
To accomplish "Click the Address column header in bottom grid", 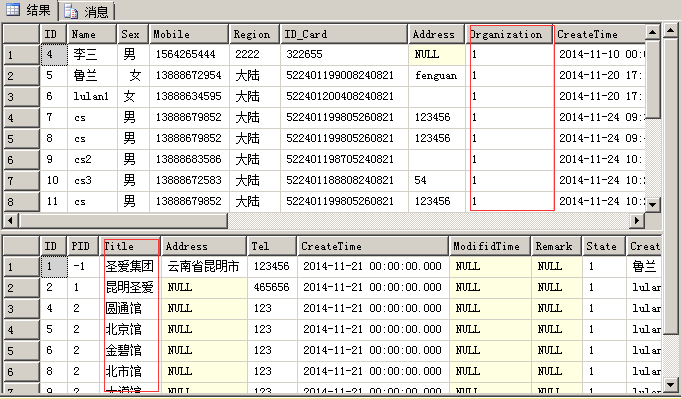I will [203, 246].
